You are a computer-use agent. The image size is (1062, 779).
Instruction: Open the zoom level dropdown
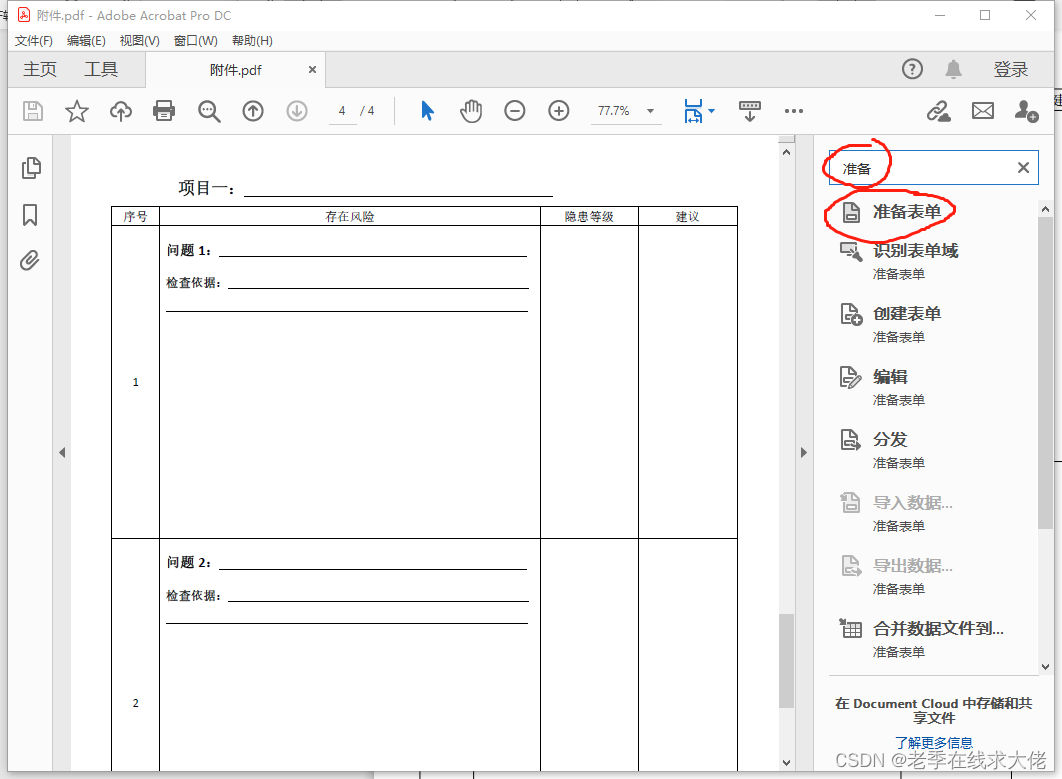point(650,110)
